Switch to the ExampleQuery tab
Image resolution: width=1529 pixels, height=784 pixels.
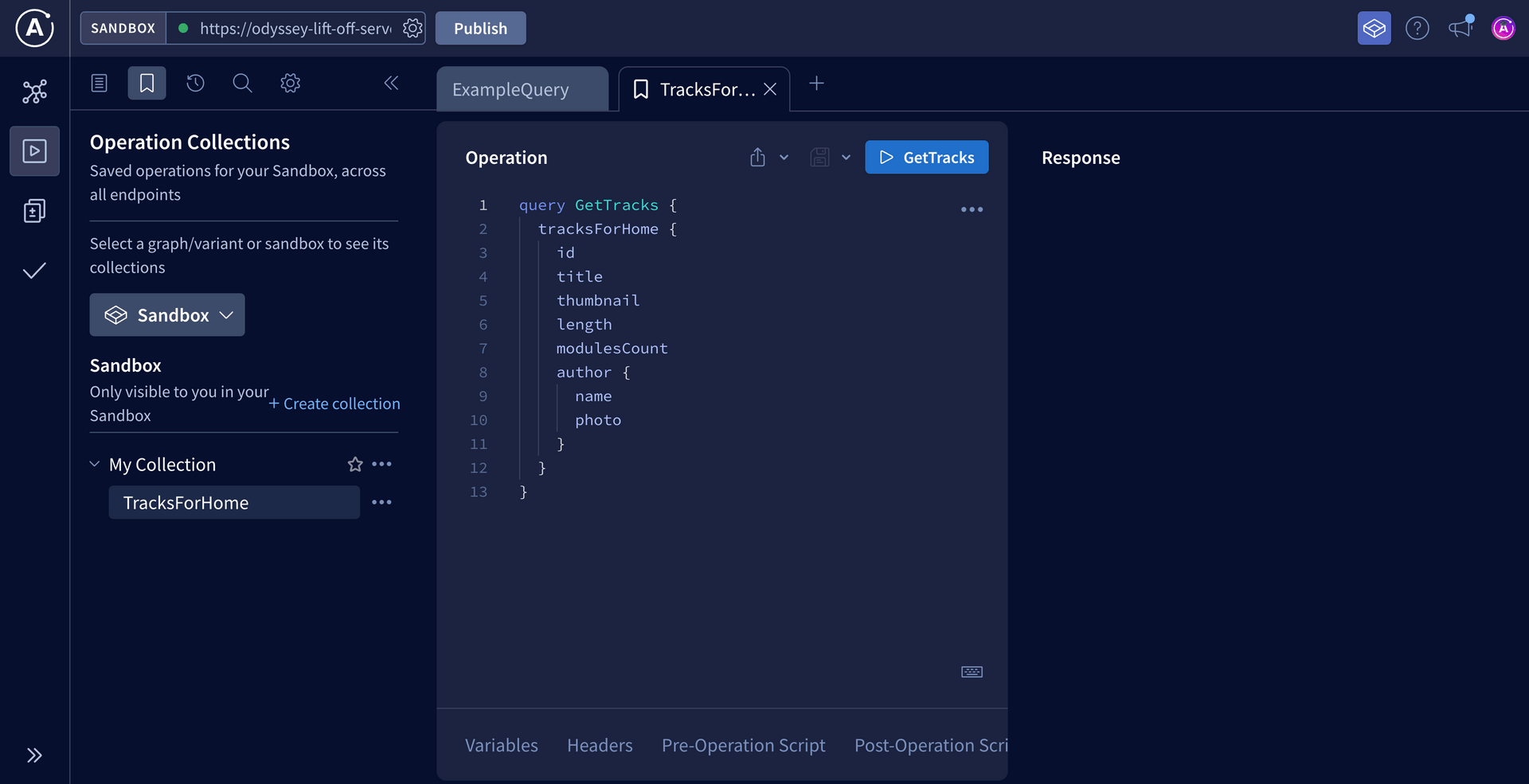tap(510, 90)
